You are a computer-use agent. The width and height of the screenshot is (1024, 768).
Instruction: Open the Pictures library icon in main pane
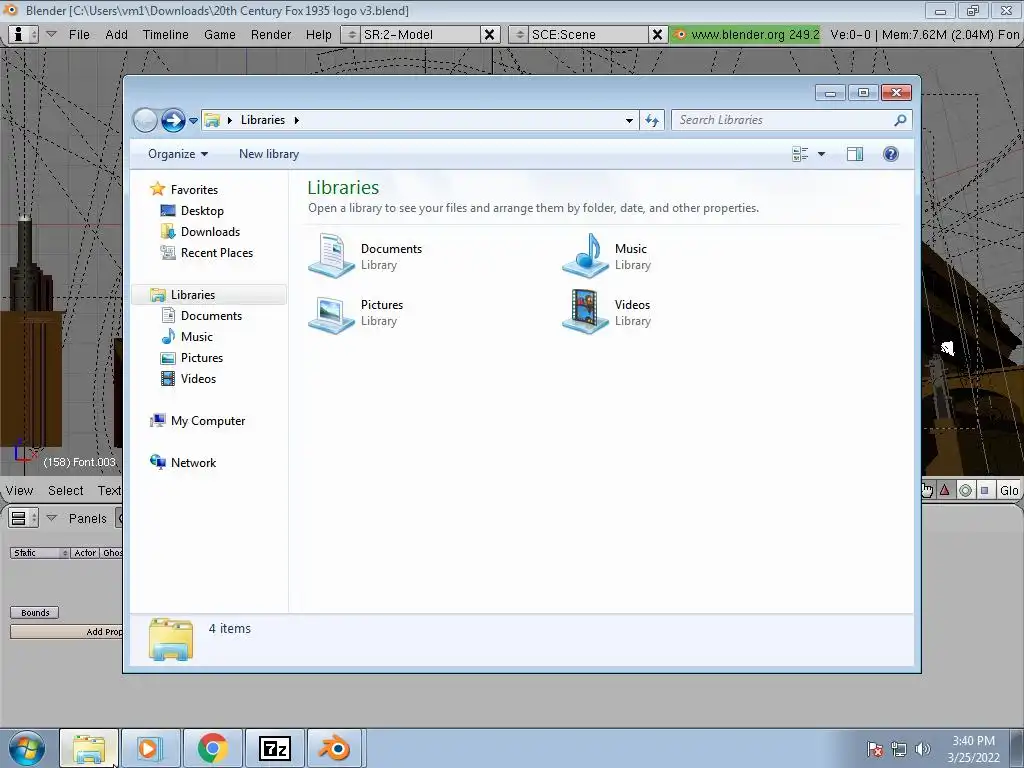click(x=332, y=313)
